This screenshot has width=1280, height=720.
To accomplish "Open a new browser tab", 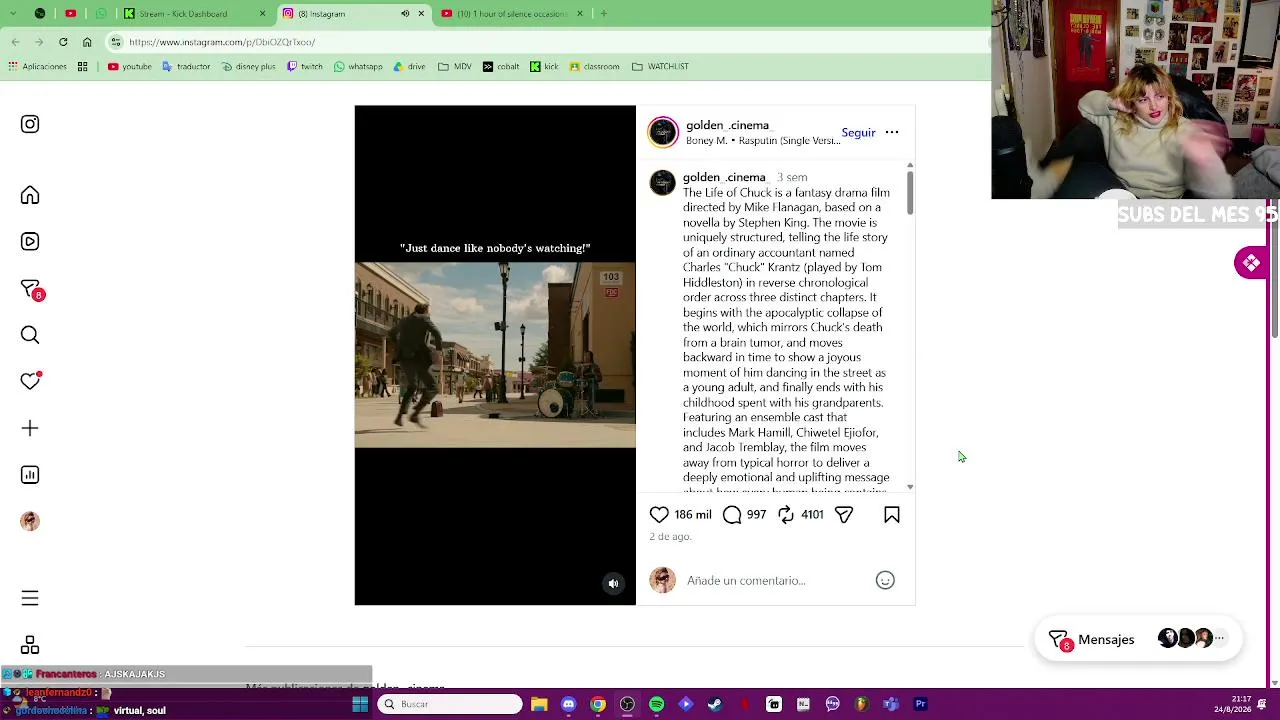I will 604,14.
